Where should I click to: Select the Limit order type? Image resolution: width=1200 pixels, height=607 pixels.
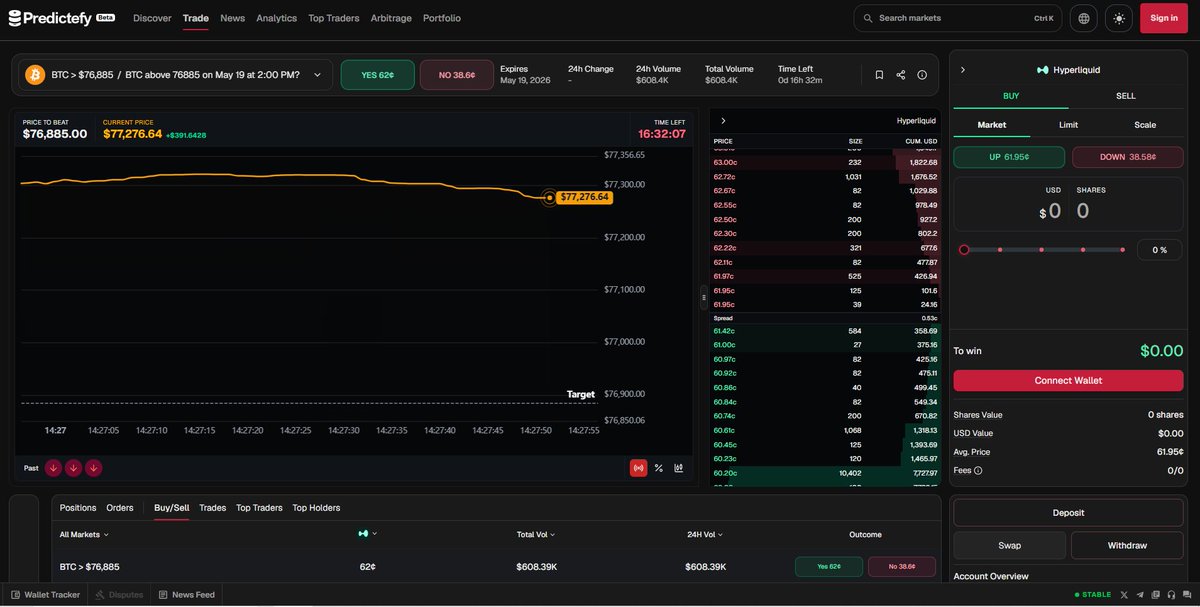coord(1068,125)
